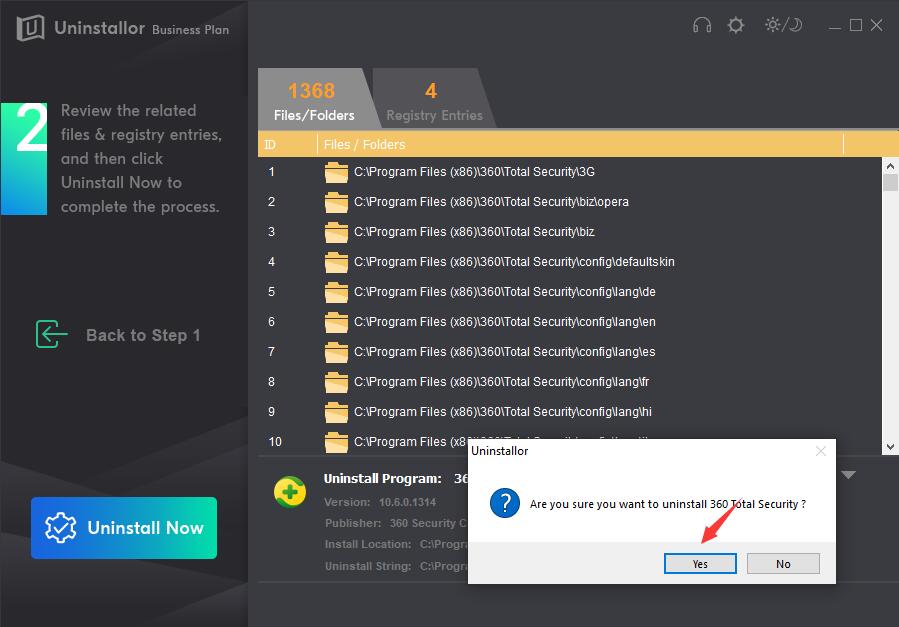Toggle light/dark theme mode
This screenshot has width=899, height=627.
[783, 26]
